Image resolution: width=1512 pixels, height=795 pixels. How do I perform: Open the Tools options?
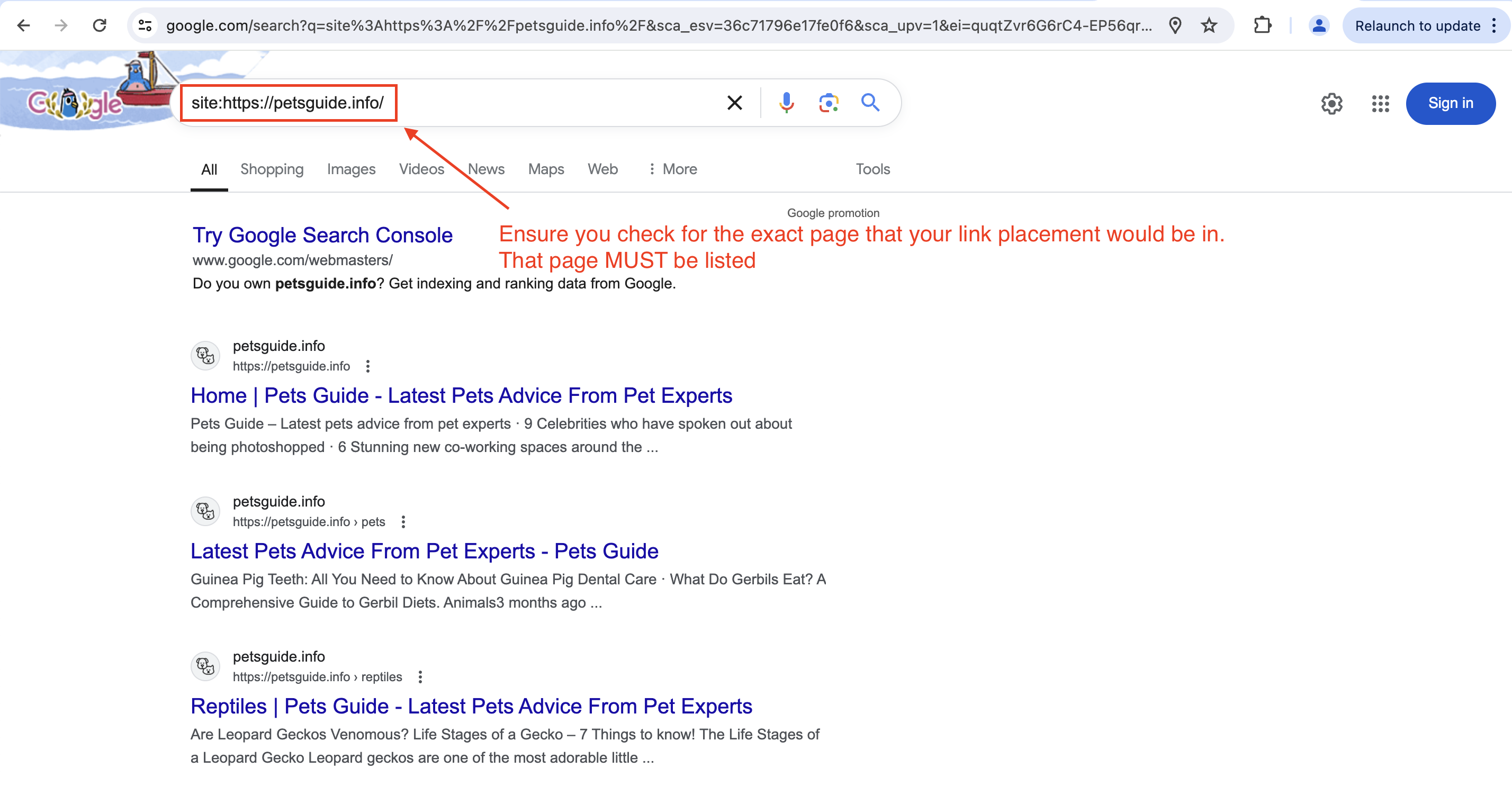click(873, 169)
